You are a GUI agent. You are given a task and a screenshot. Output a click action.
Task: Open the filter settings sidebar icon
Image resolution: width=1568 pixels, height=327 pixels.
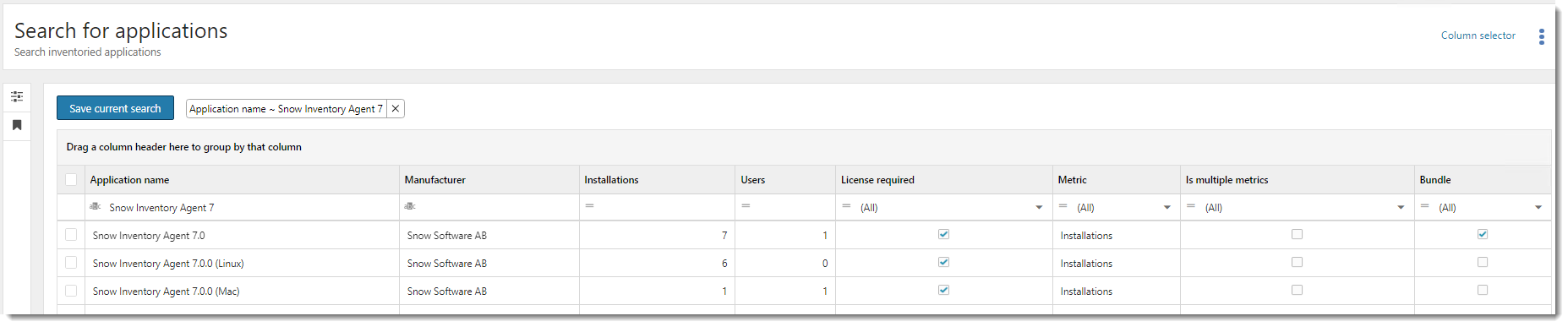[17, 96]
